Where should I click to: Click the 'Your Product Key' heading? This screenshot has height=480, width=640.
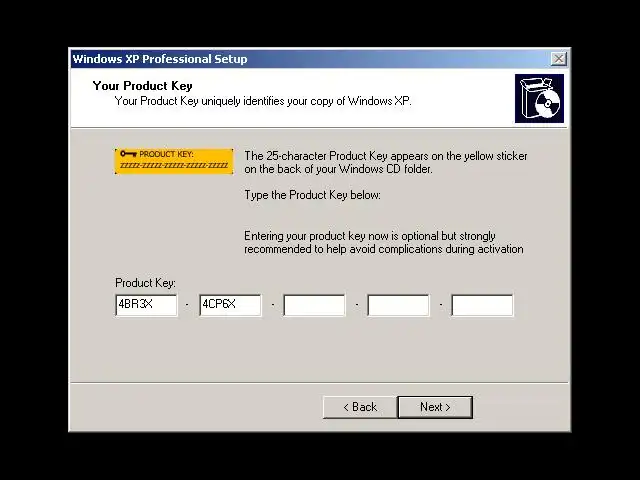(x=142, y=86)
